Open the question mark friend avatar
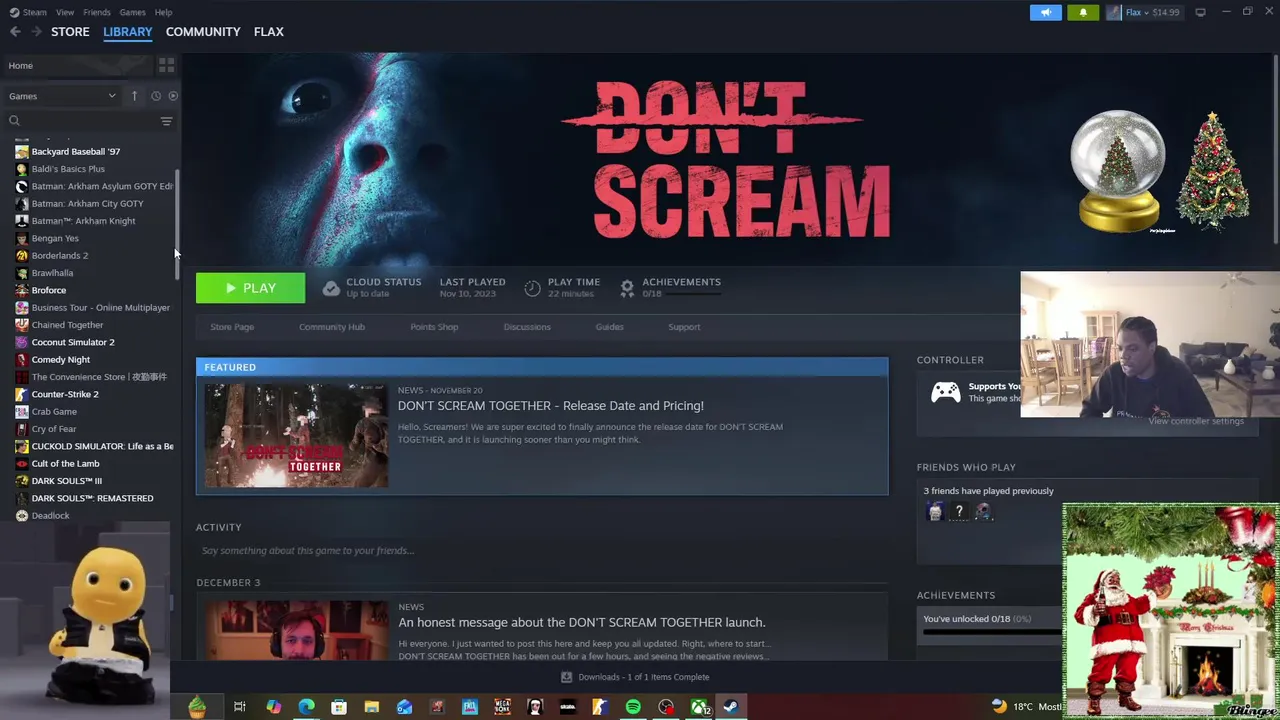 pyautogui.click(x=959, y=512)
